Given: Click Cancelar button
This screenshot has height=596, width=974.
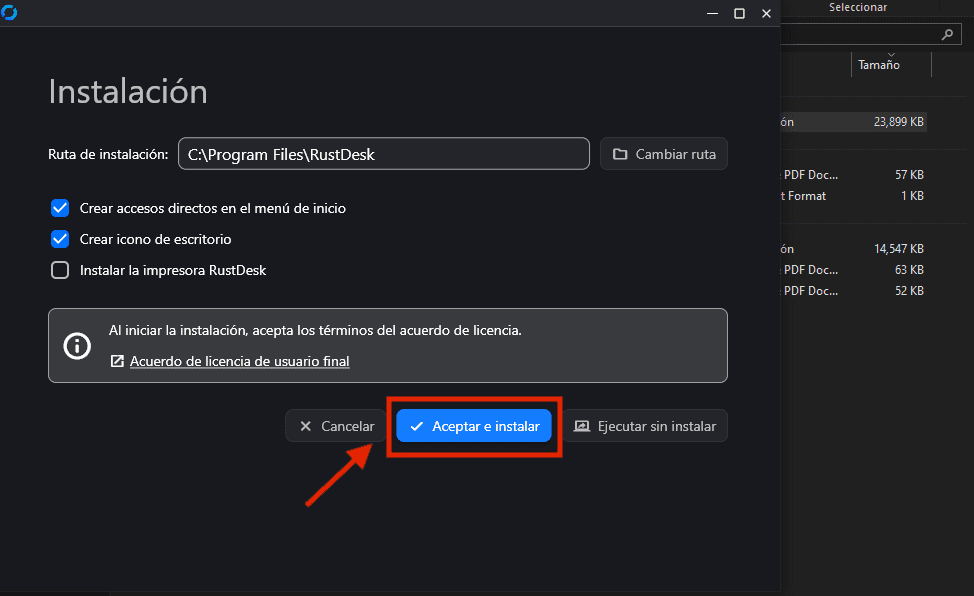Looking at the screenshot, I should (336, 426).
